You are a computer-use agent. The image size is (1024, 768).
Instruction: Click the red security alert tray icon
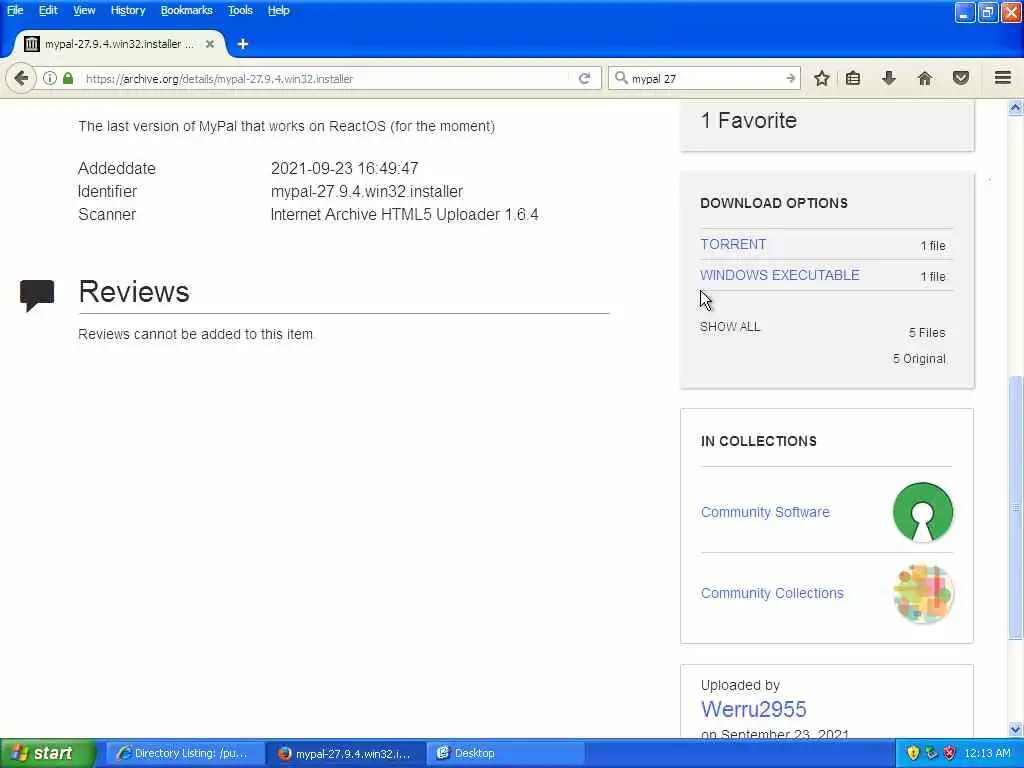[949, 753]
